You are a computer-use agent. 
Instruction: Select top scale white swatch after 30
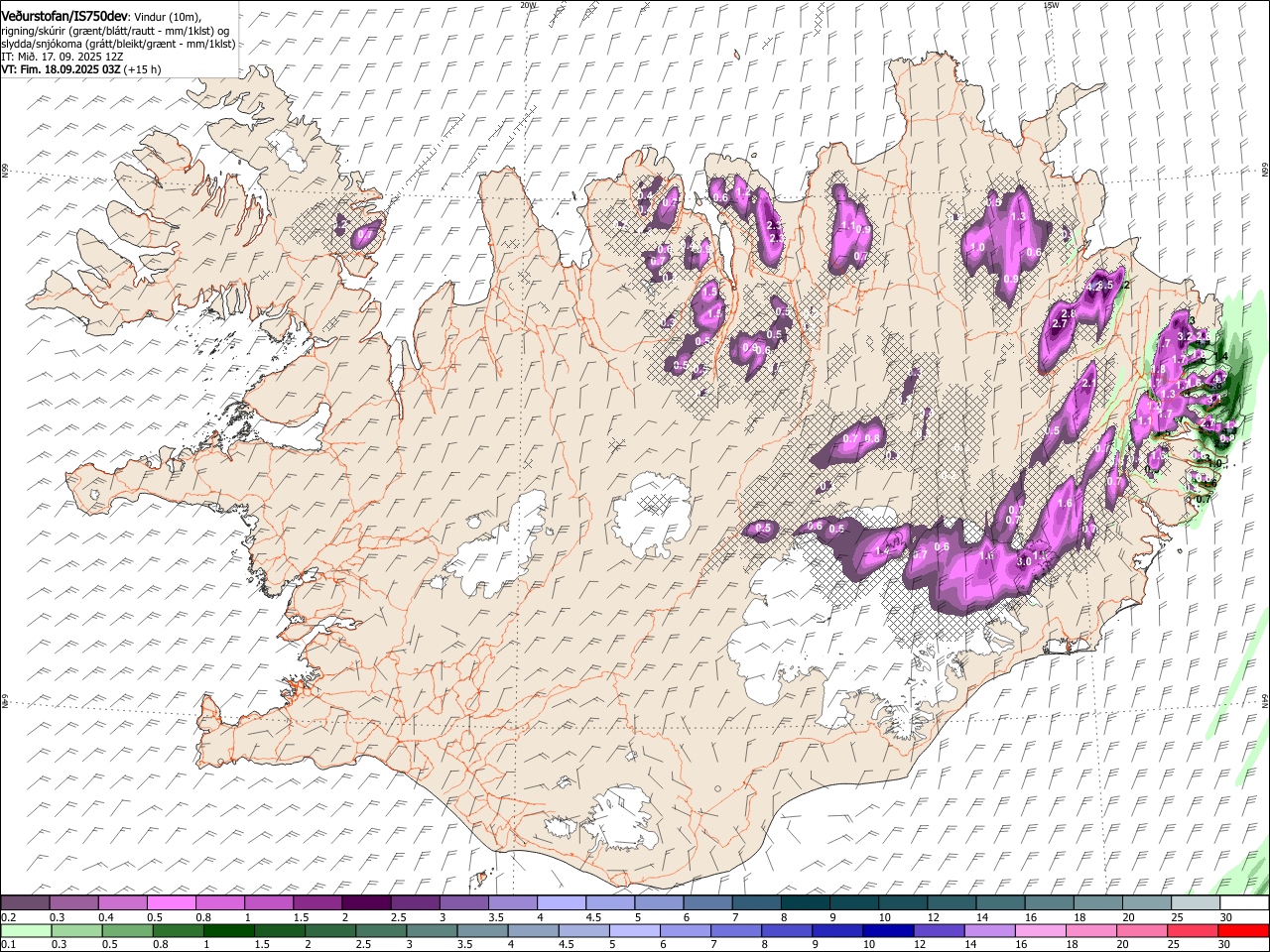[x=1245, y=903]
